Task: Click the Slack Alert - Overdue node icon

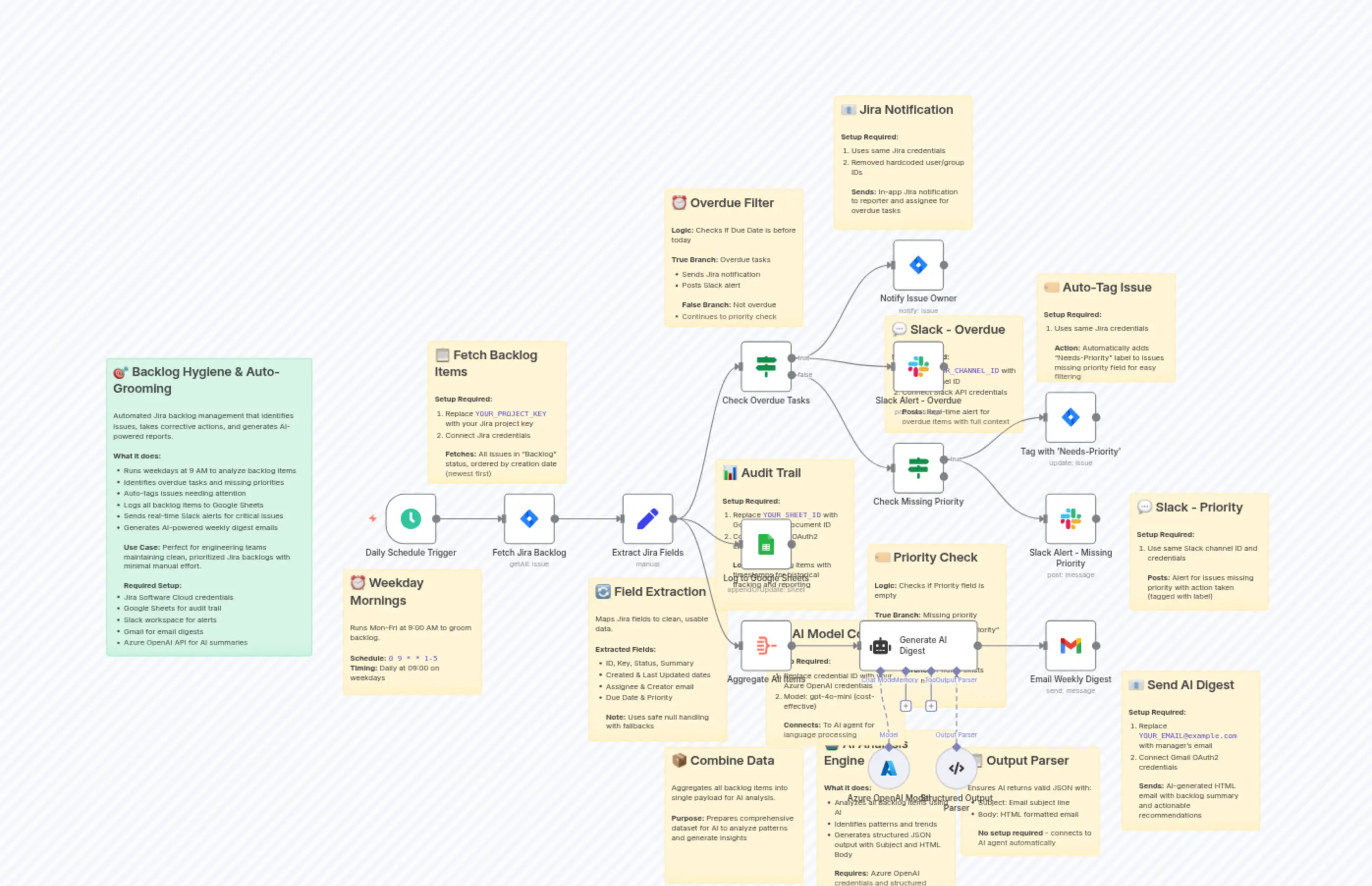Action: (x=918, y=367)
